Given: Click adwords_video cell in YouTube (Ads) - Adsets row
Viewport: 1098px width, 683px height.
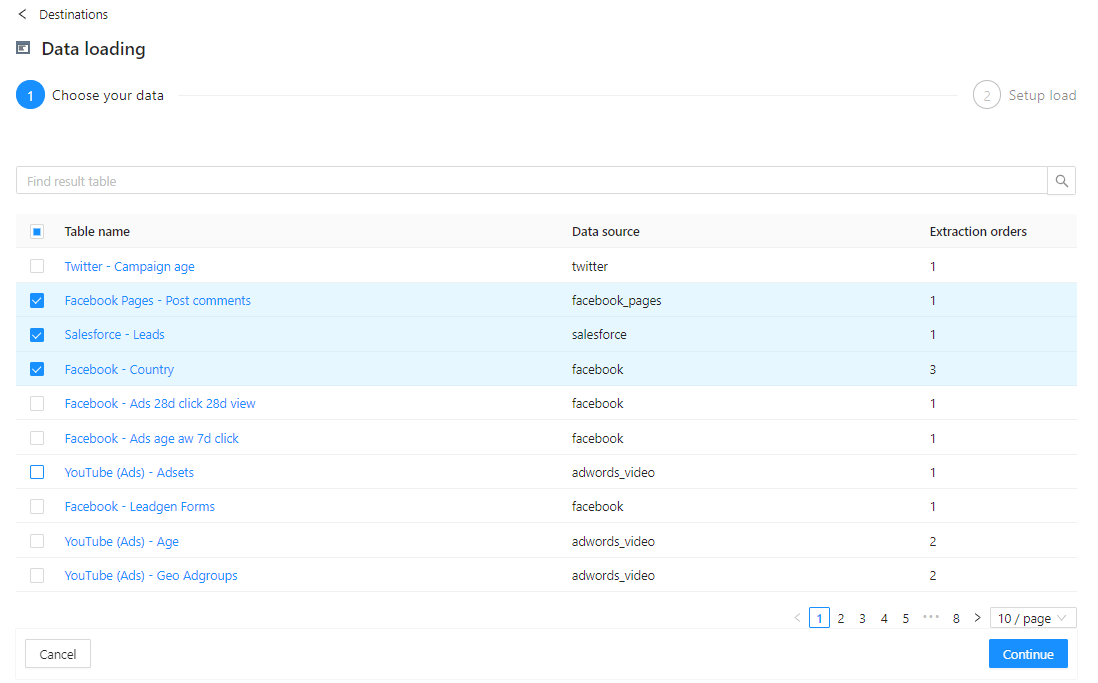Looking at the screenshot, I should [613, 472].
